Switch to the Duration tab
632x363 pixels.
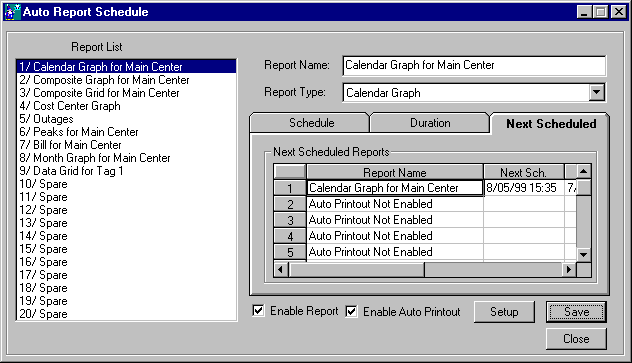(x=430, y=123)
